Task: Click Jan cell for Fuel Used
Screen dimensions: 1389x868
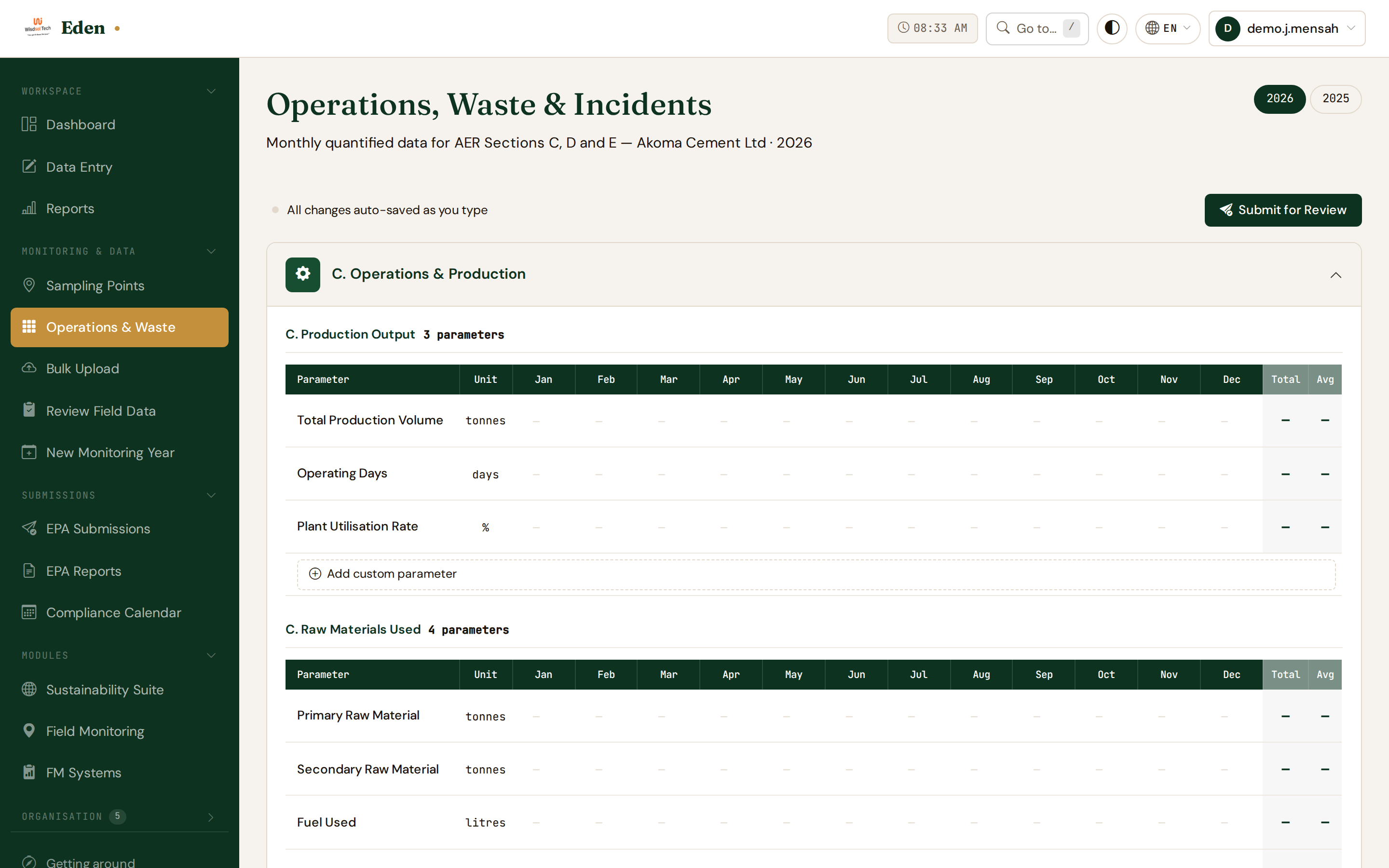Action: (x=544, y=823)
